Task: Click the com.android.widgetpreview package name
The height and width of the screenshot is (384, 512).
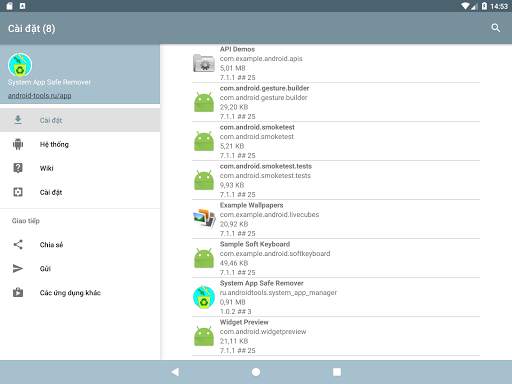Action: click(263, 332)
